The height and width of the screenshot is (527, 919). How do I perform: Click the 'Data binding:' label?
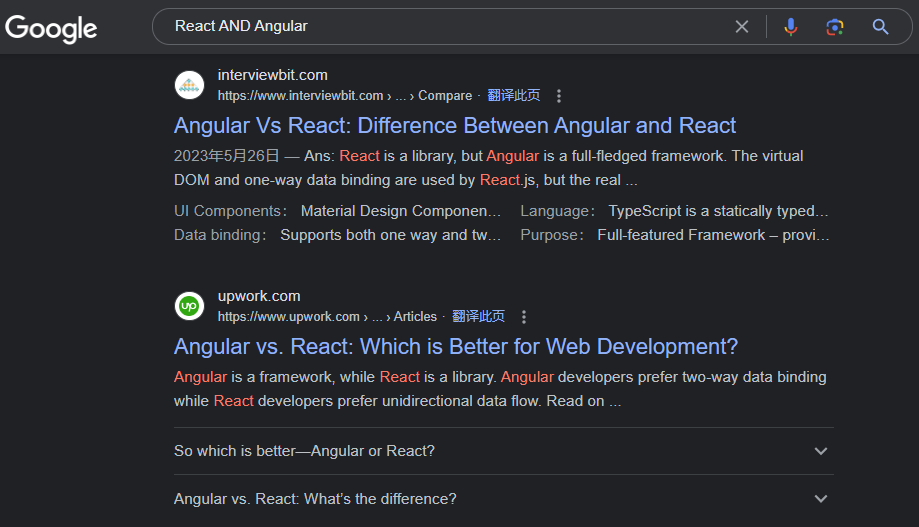[x=220, y=235]
